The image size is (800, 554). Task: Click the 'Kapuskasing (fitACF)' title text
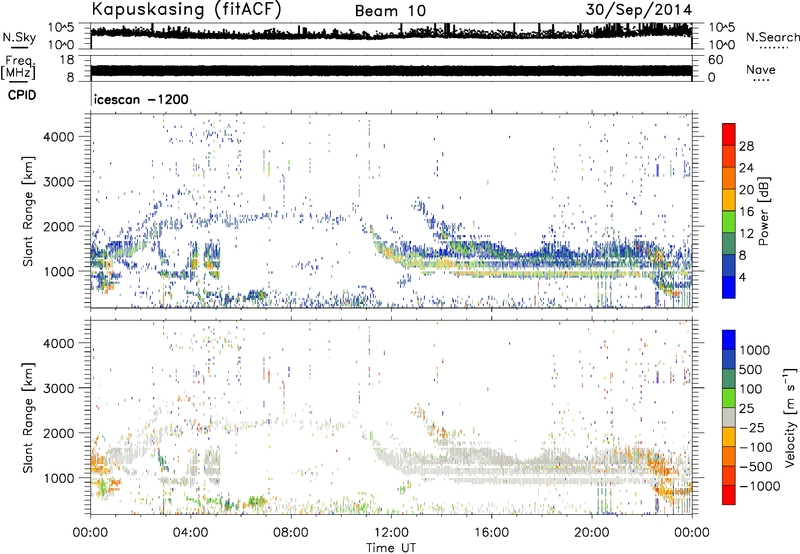pyautogui.click(x=186, y=9)
